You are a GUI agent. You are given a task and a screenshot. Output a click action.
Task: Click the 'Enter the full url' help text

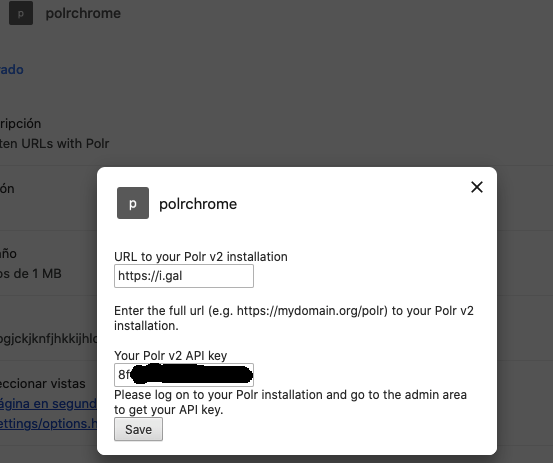coord(294,318)
